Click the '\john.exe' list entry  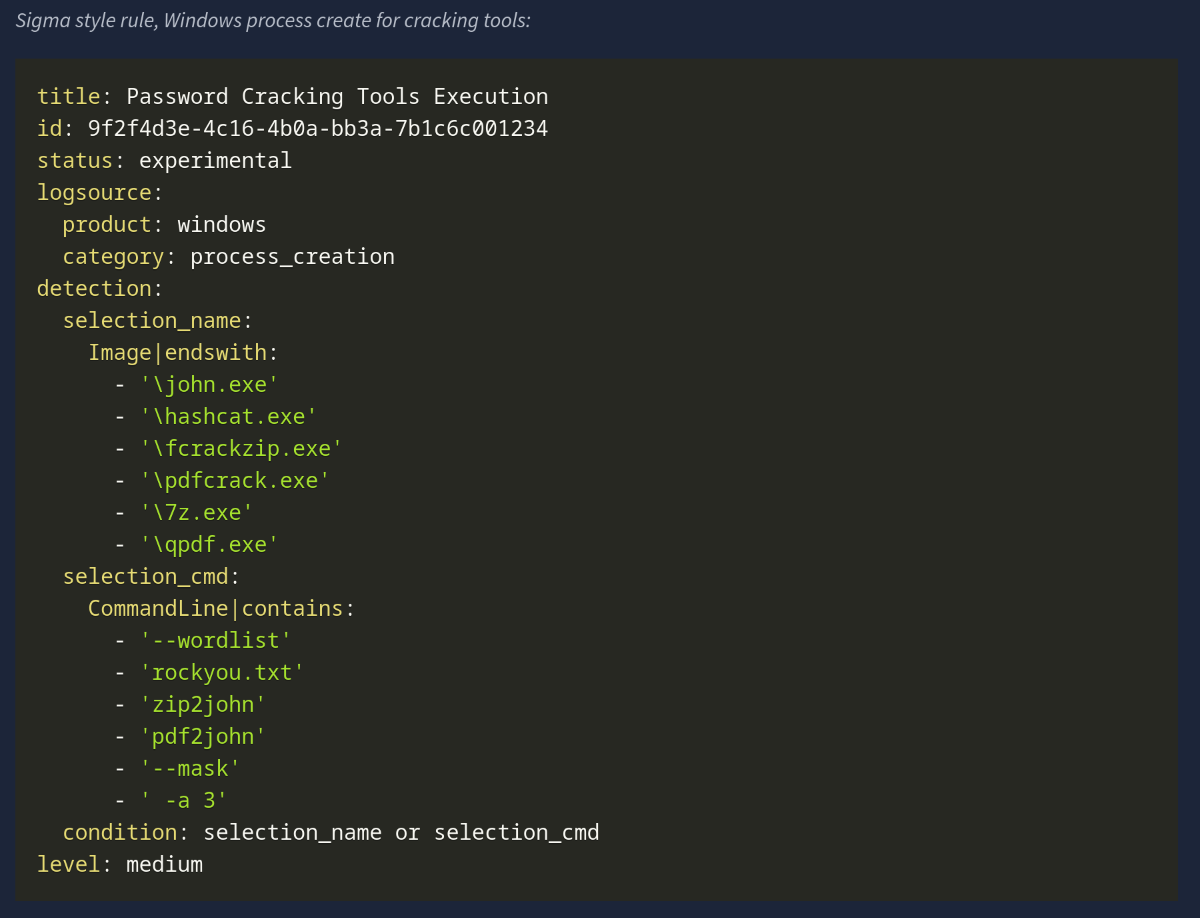coord(209,385)
